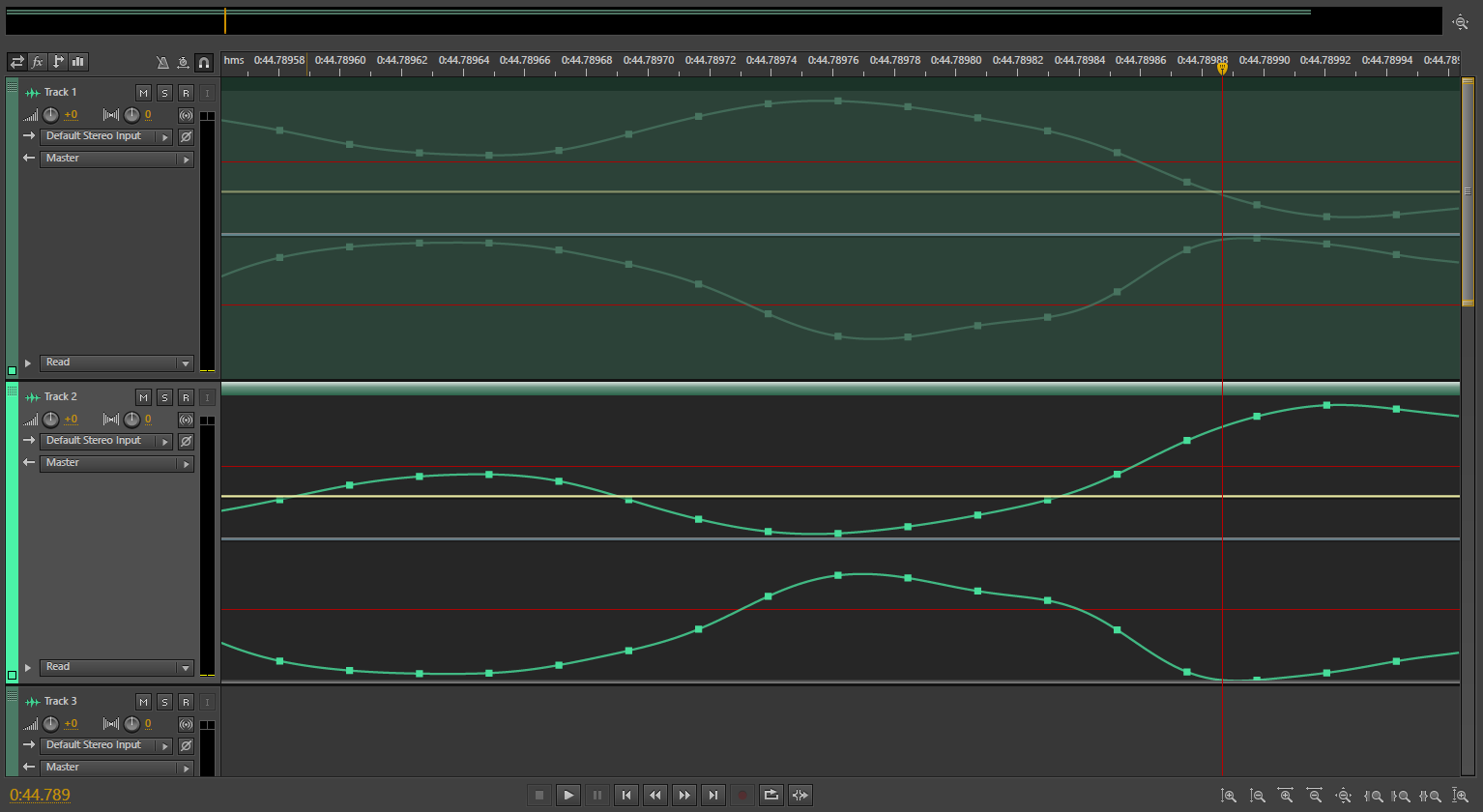Move playhead to previous marker
Image resolution: width=1483 pixels, height=812 pixels.
point(626,795)
